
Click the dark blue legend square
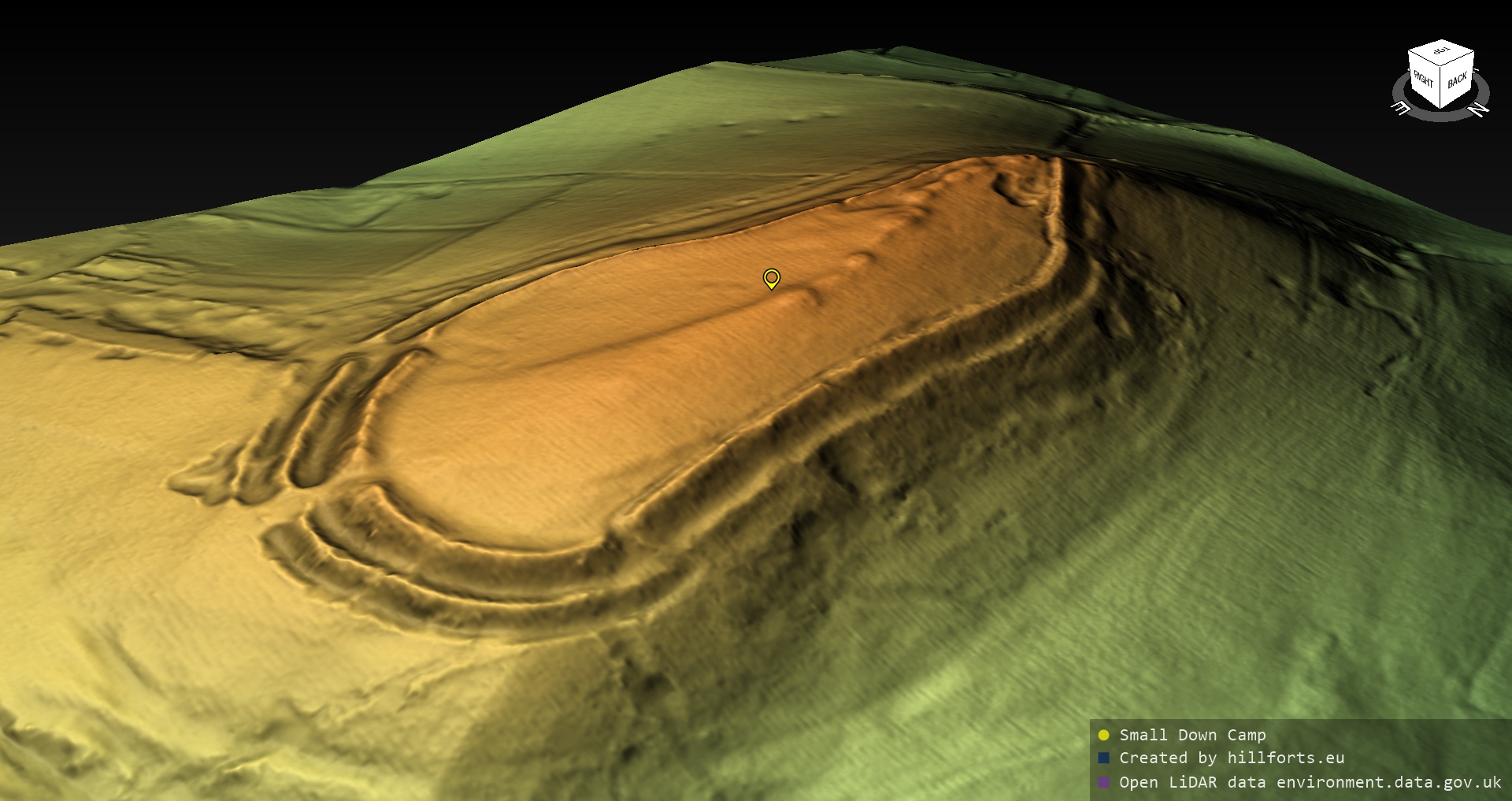tap(1103, 758)
